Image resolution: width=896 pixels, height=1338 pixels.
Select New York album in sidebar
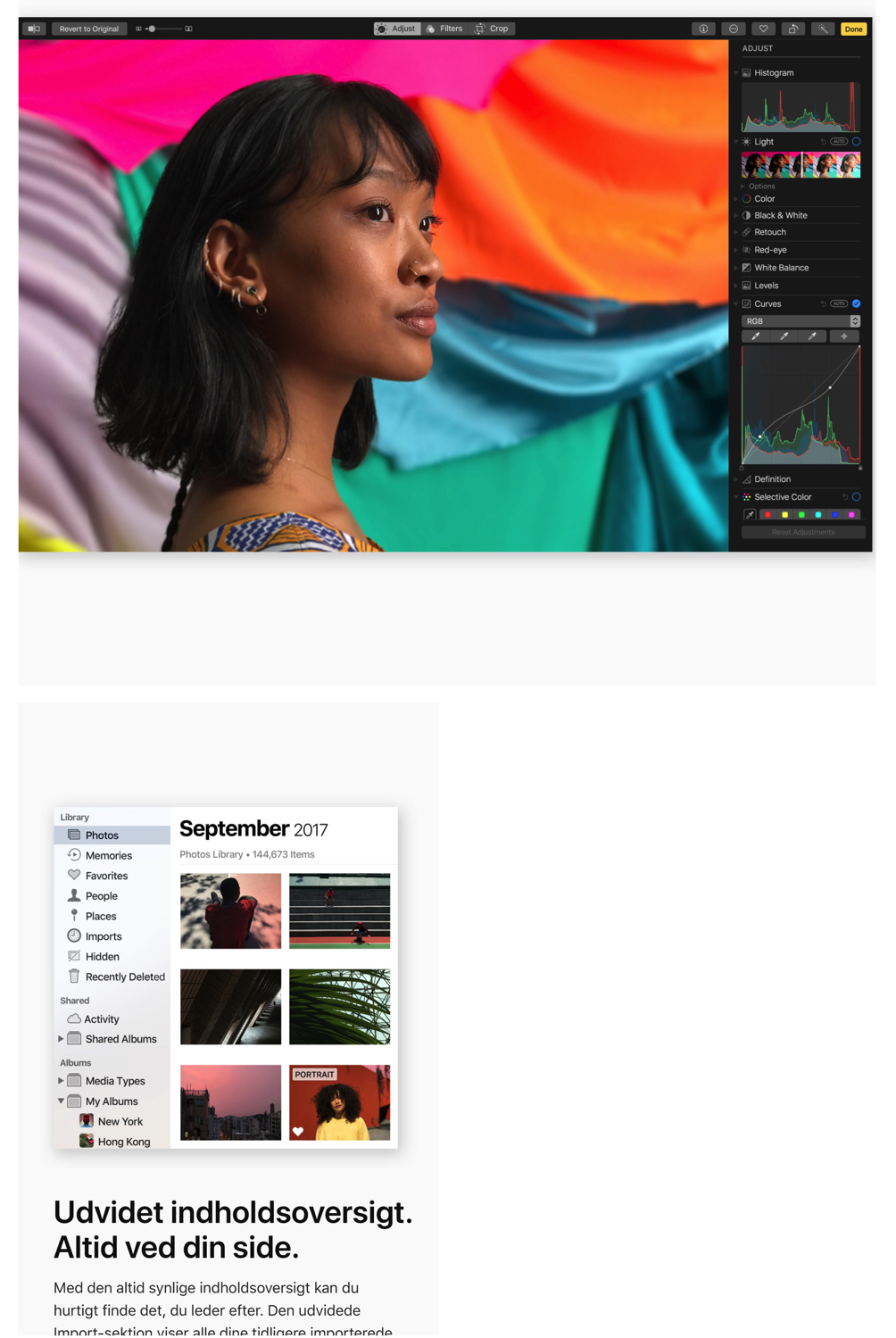click(x=112, y=1121)
